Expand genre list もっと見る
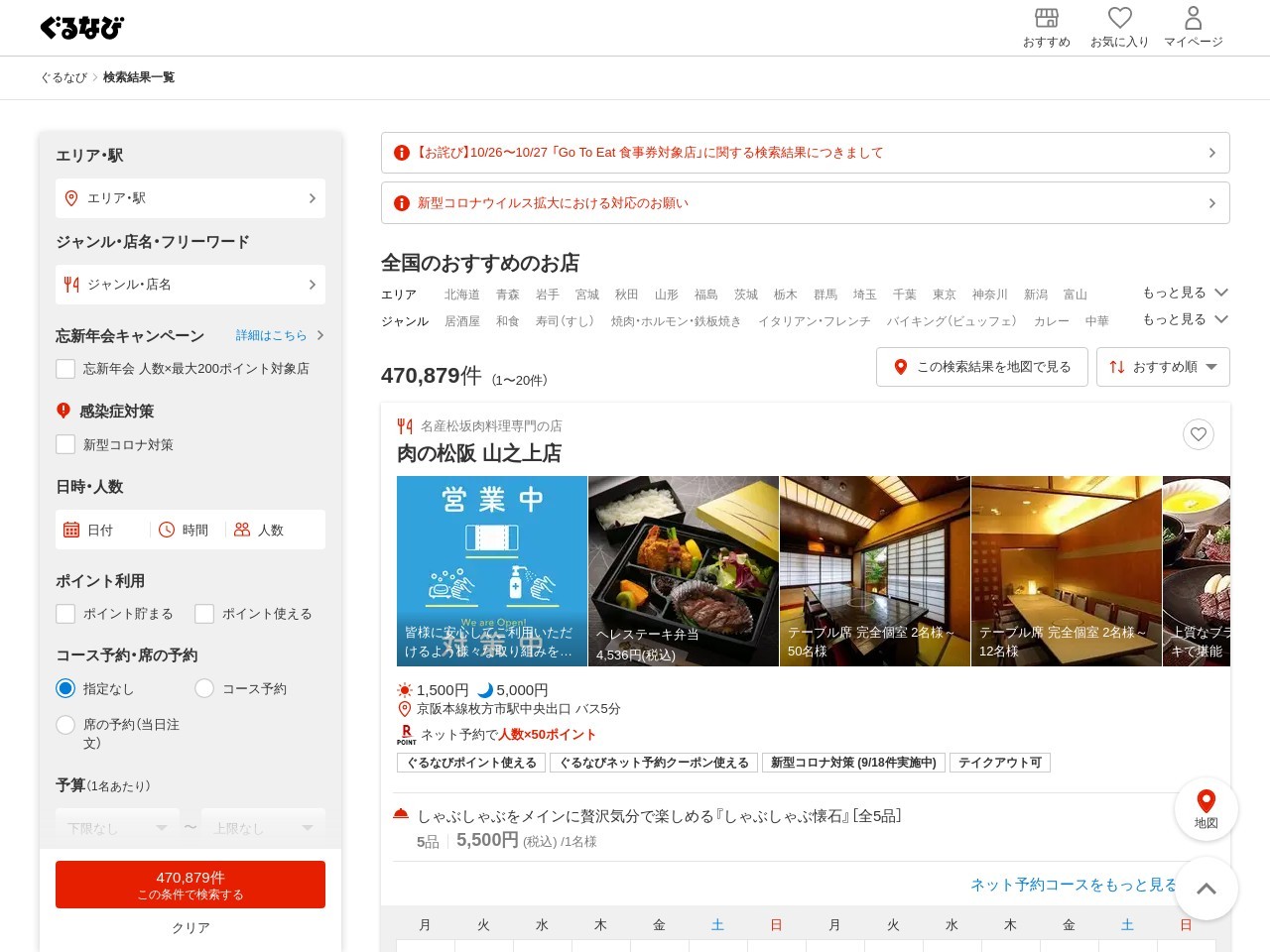1270x952 pixels. tap(1185, 319)
